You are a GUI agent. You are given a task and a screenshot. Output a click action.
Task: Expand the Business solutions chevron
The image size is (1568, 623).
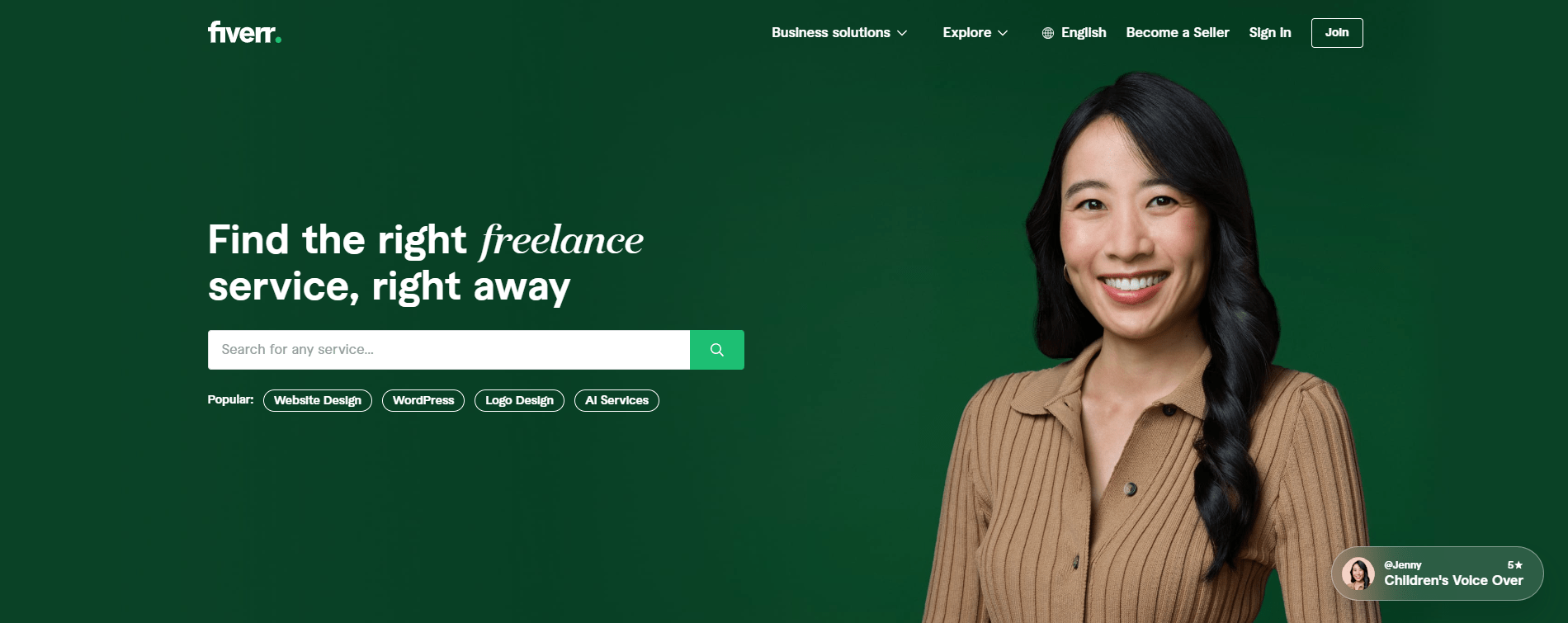click(x=902, y=33)
